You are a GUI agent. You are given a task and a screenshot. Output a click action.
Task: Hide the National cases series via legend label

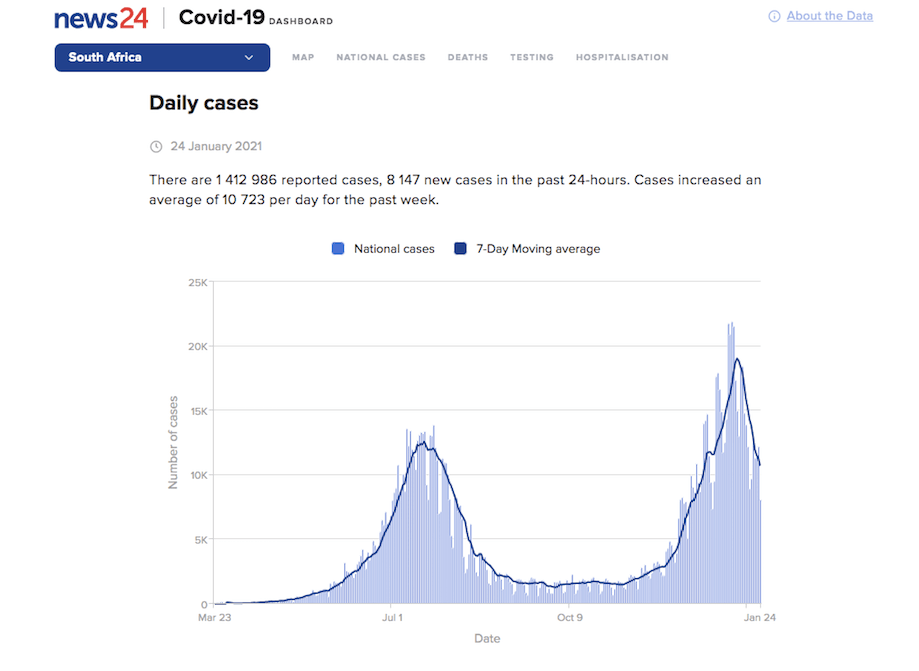point(394,249)
